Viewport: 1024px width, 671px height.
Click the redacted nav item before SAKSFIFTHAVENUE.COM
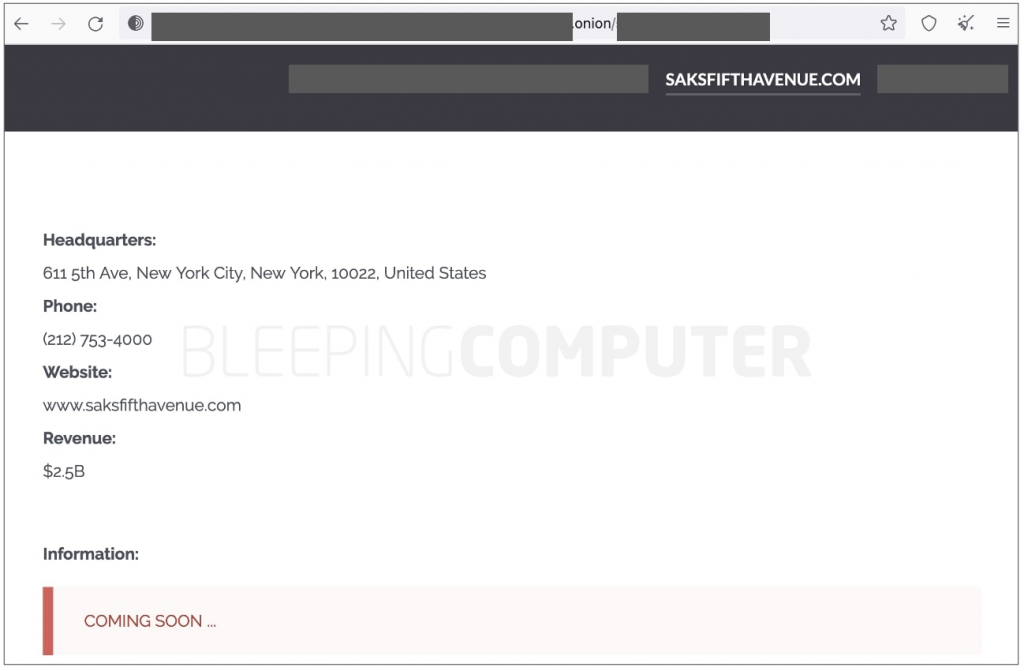[x=468, y=79]
